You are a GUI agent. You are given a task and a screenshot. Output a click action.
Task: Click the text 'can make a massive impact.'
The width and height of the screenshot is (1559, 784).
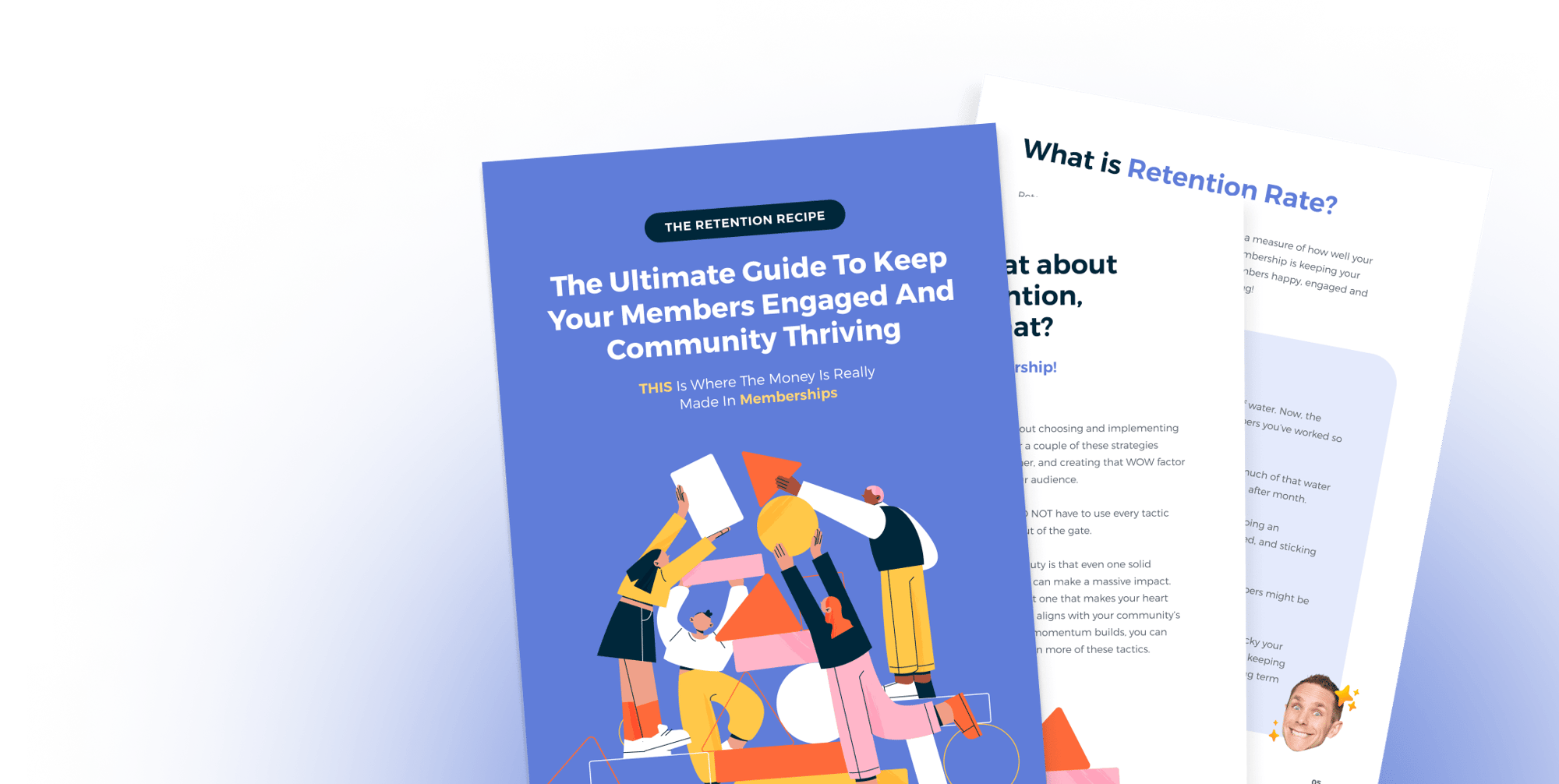point(1101,581)
